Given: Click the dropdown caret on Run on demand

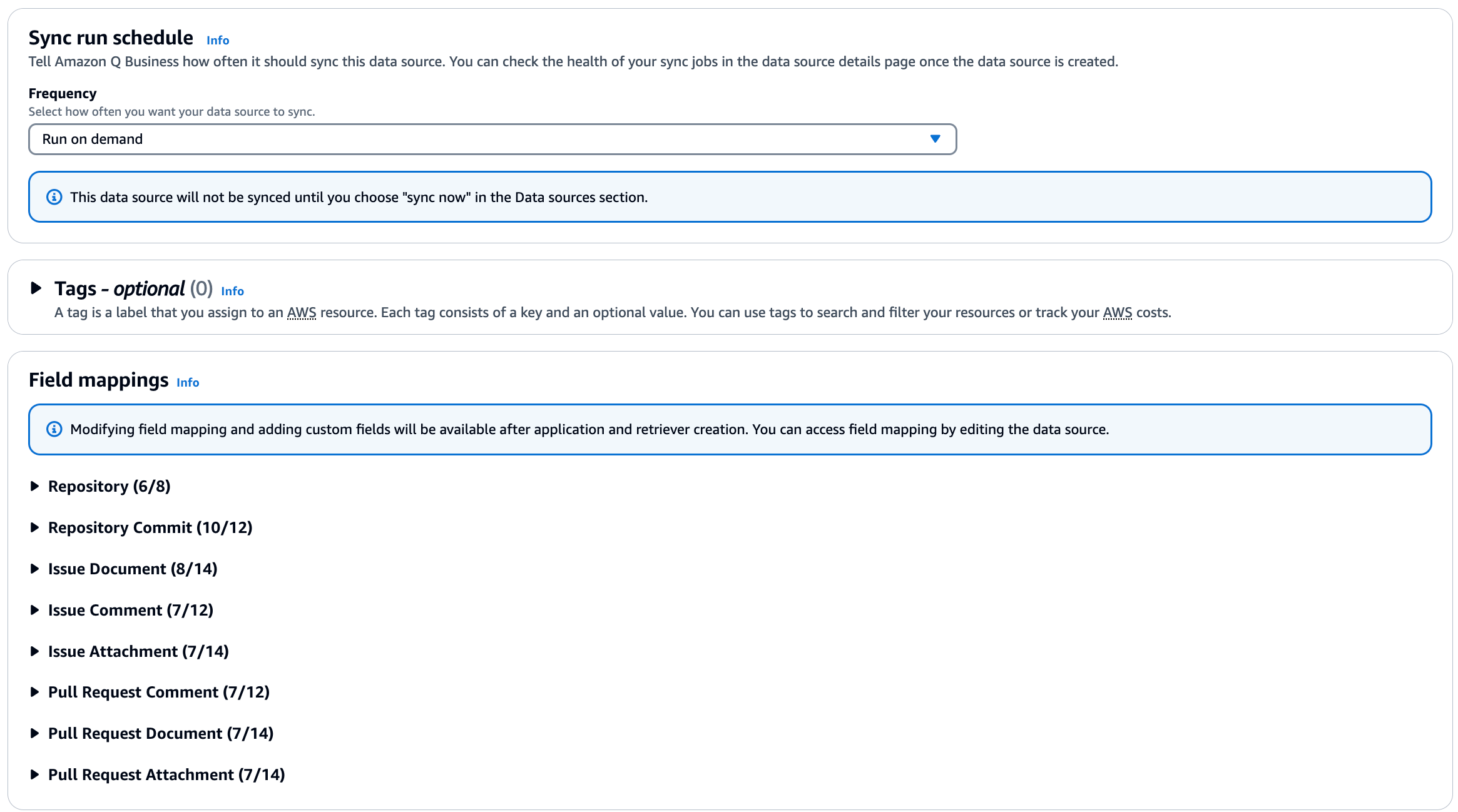Looking at the screenshot, I should (x=934, y=139).
